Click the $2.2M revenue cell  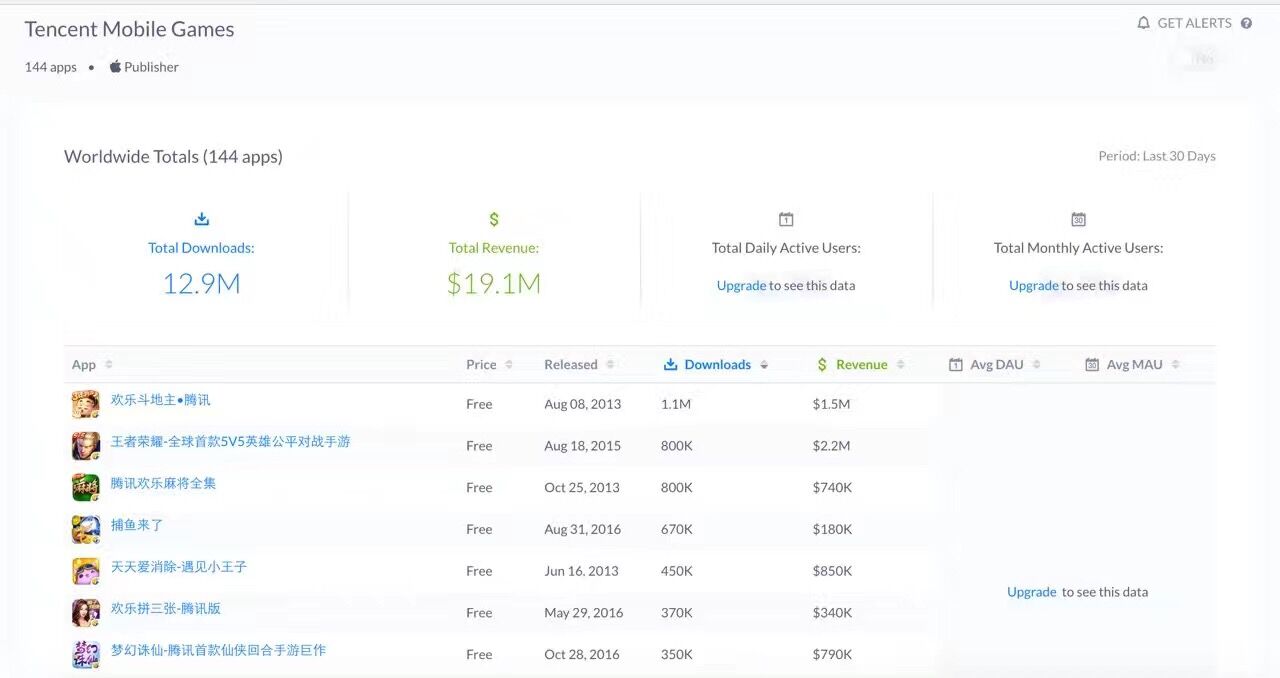tap(831, 446)
